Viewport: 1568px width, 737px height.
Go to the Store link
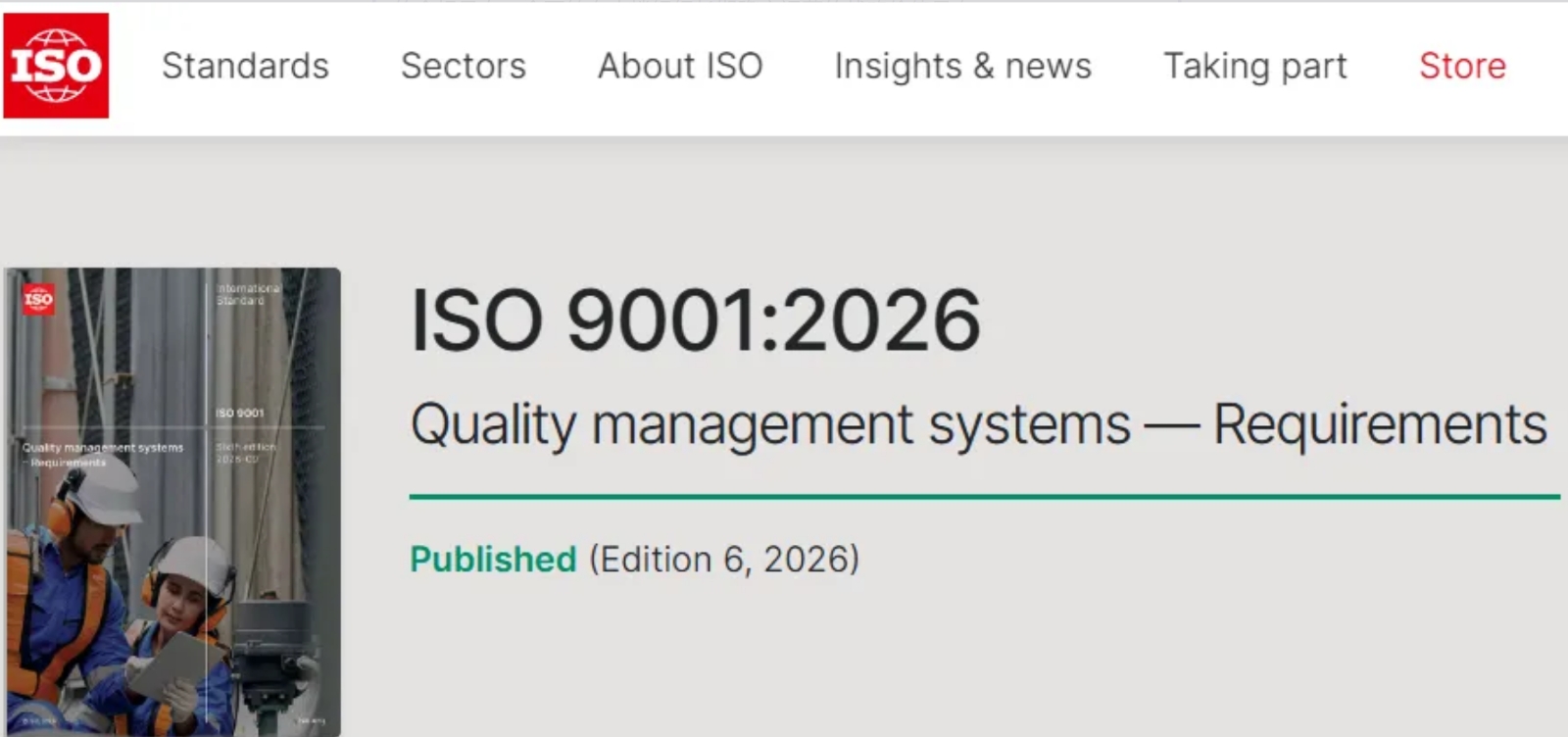coord(1462,66)
